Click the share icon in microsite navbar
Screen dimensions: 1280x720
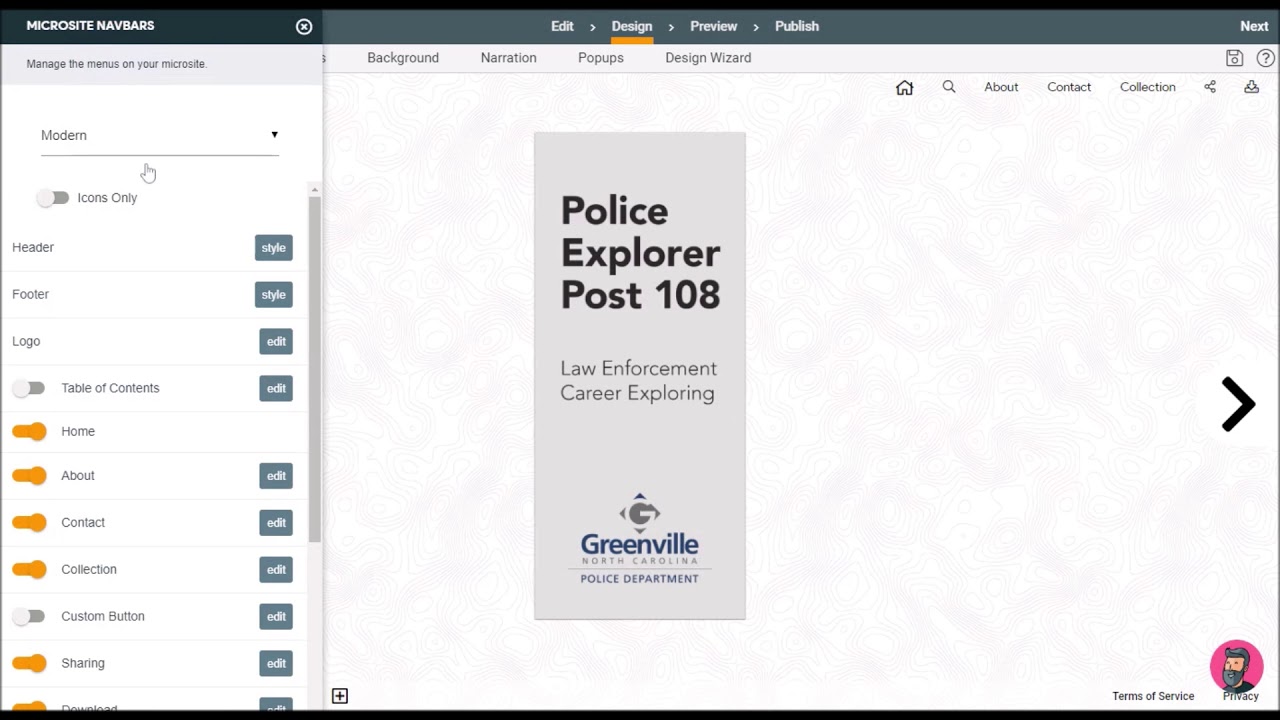pos(1210,87)
